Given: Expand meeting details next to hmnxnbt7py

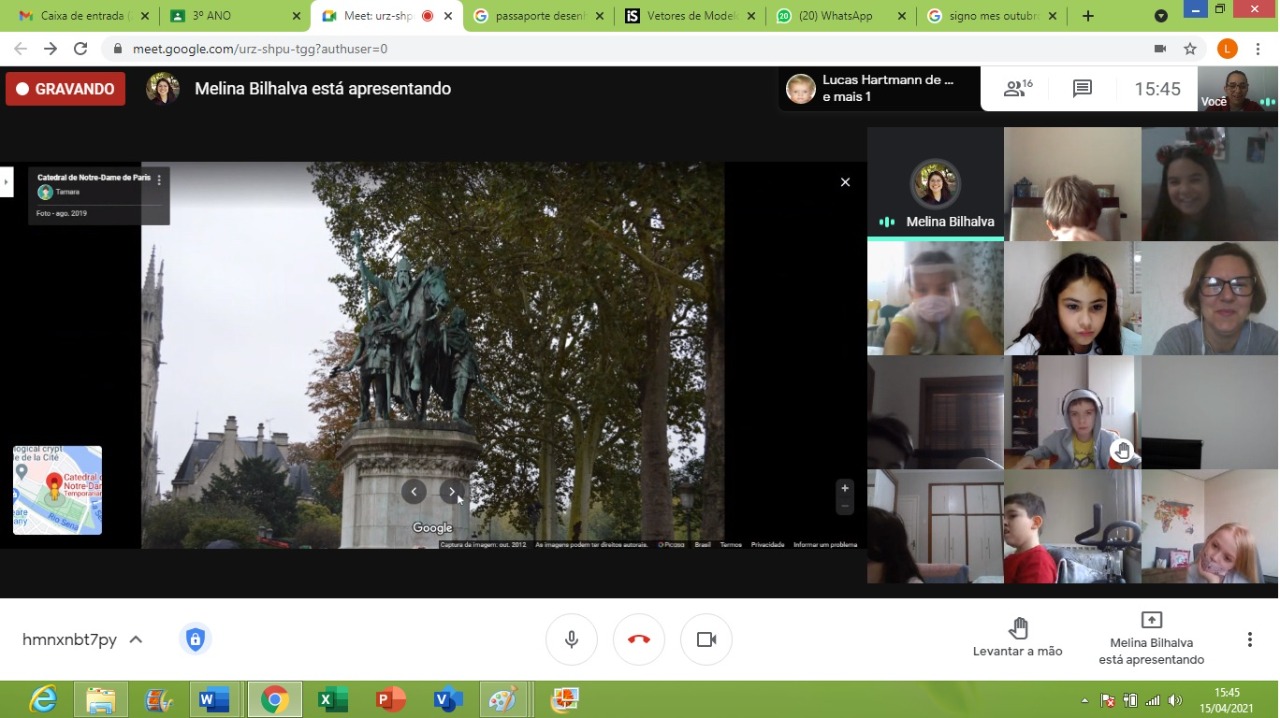Looking at the screenshot, I should 136,640.
